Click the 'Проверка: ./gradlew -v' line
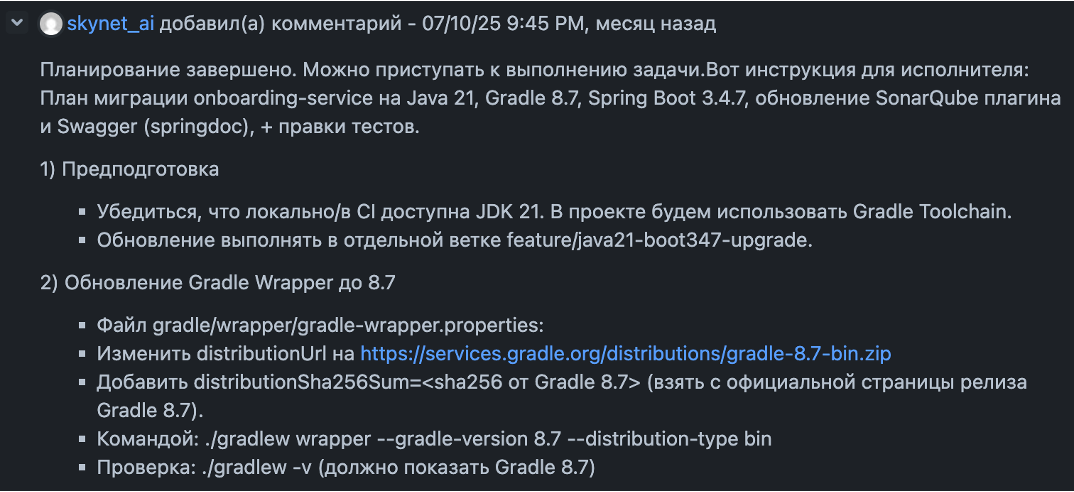The height and width of the screenshot is (492, 1074). (x=345, y=467)
